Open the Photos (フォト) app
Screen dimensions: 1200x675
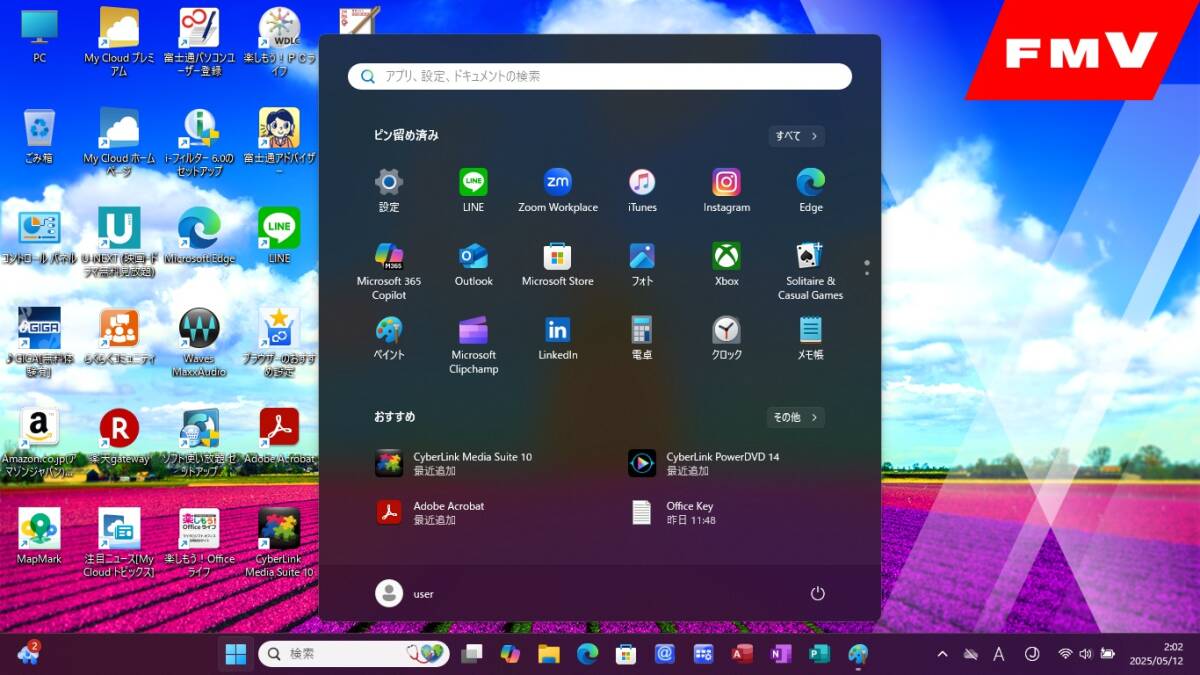pos(642,264)
